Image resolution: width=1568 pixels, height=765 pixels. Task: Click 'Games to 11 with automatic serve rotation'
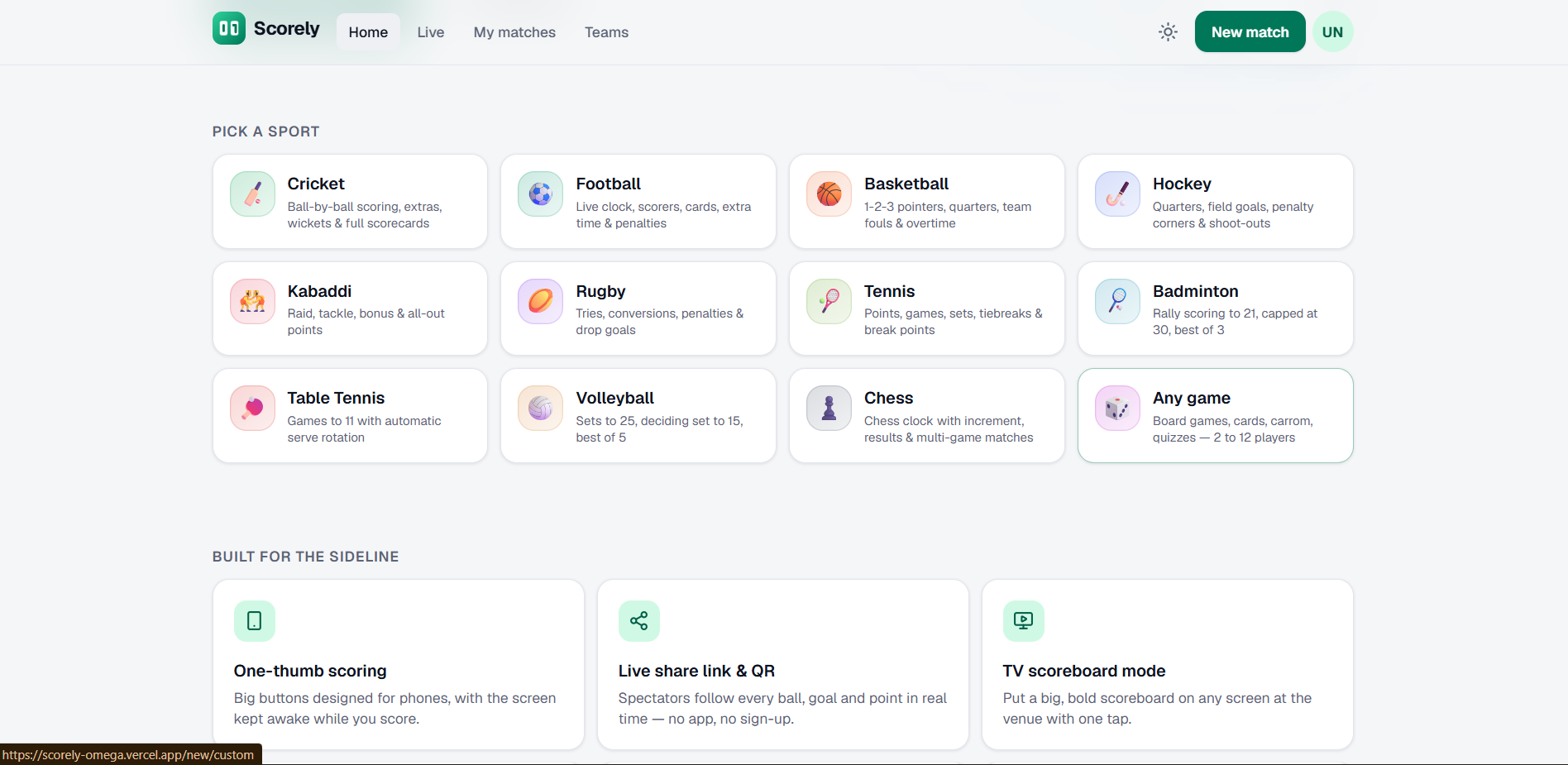[x=365, y=429]
